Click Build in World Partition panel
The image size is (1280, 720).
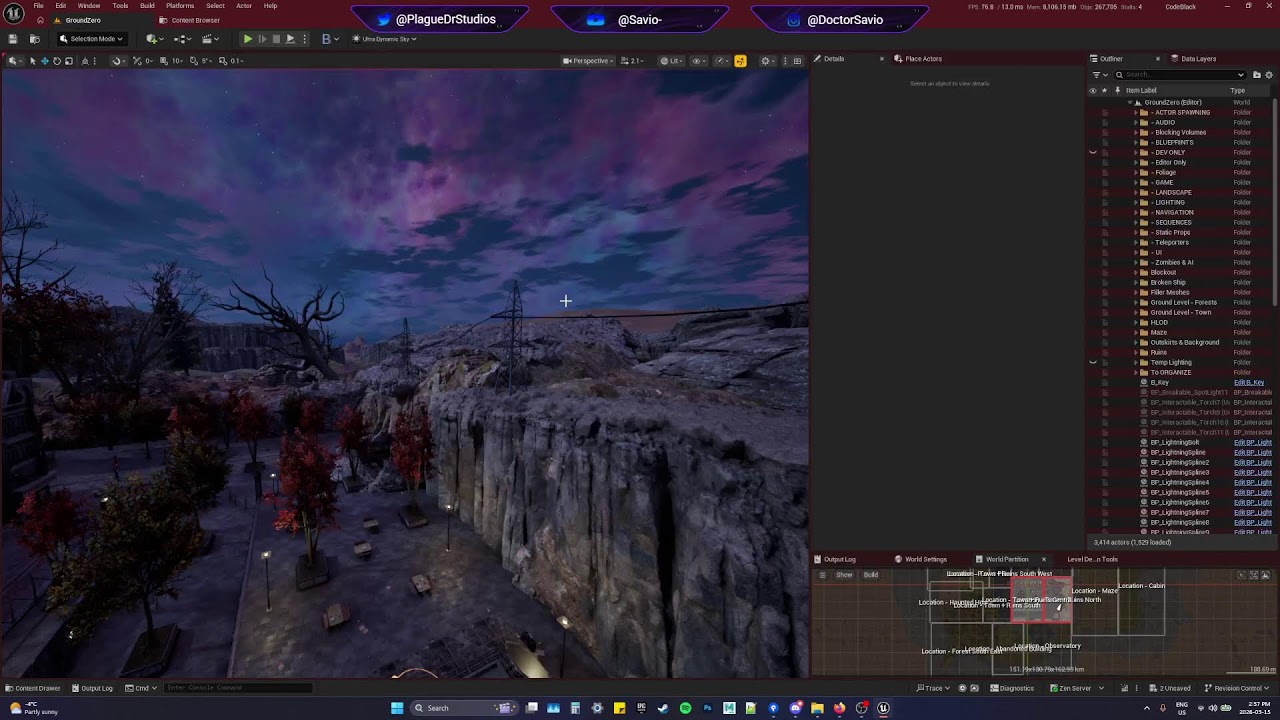[x=871, y=575]
